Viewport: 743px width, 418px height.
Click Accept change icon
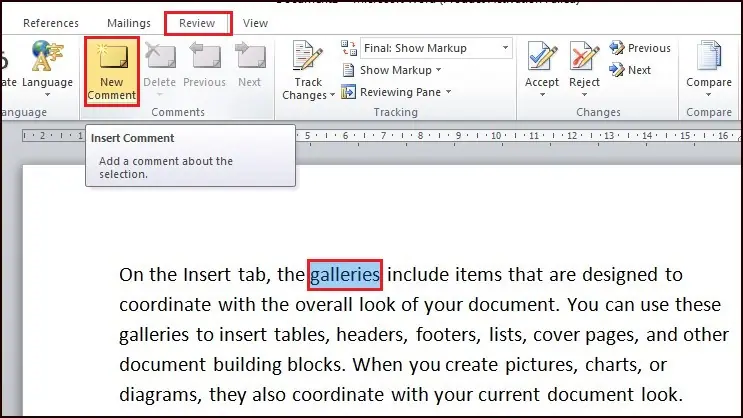(542, 56)
